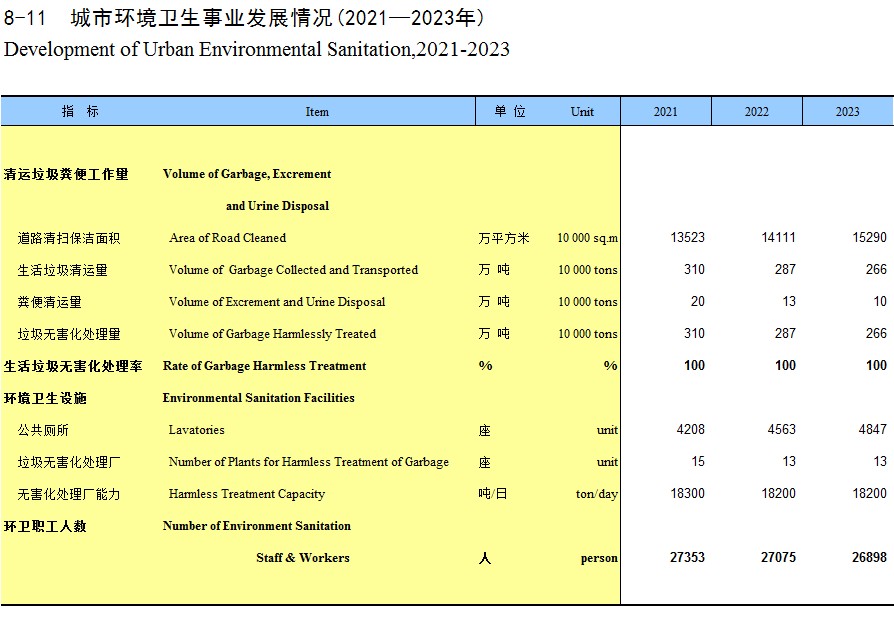Viewport: 894px width, 638px height.
Task: Click the Chinese label '公共厕所'
Action: click(43, 429)
